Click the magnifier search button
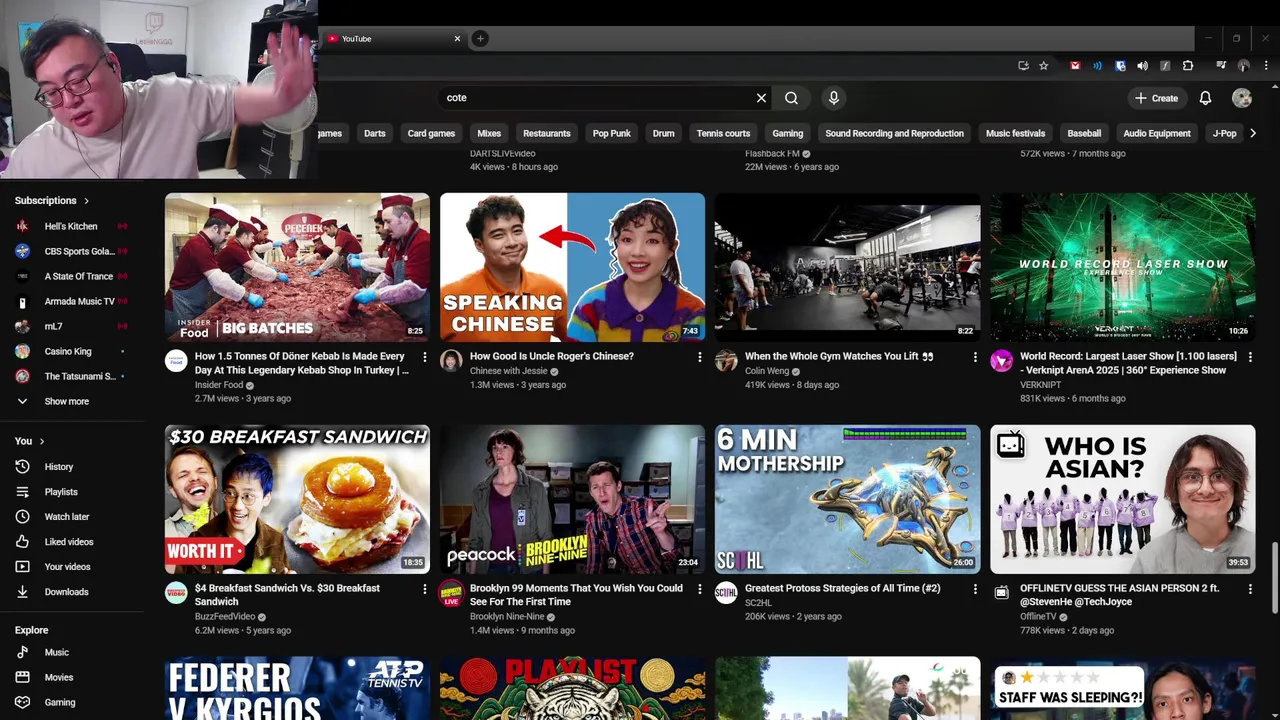Image resolution: width=1280 pixels, height=720 pixels. pyautogui.click(x=791, y=98)
